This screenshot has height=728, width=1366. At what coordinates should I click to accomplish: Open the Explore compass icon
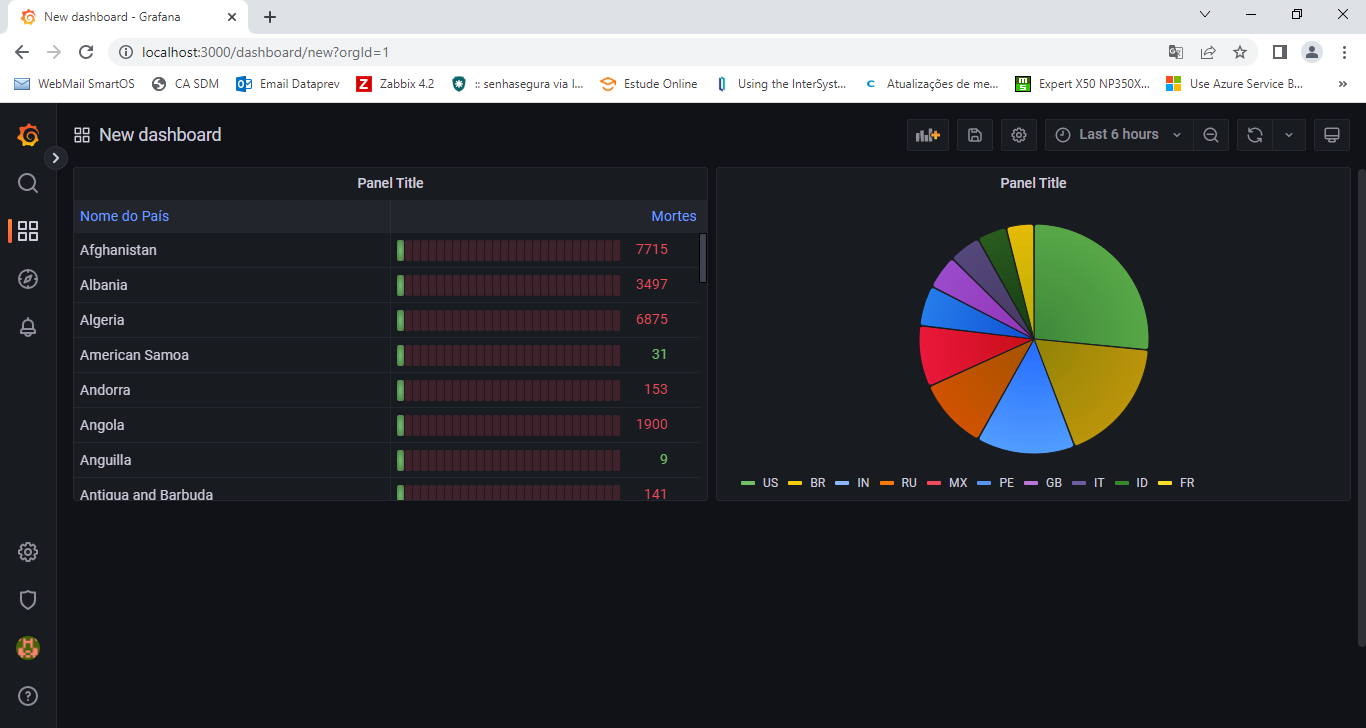(28, 279)
